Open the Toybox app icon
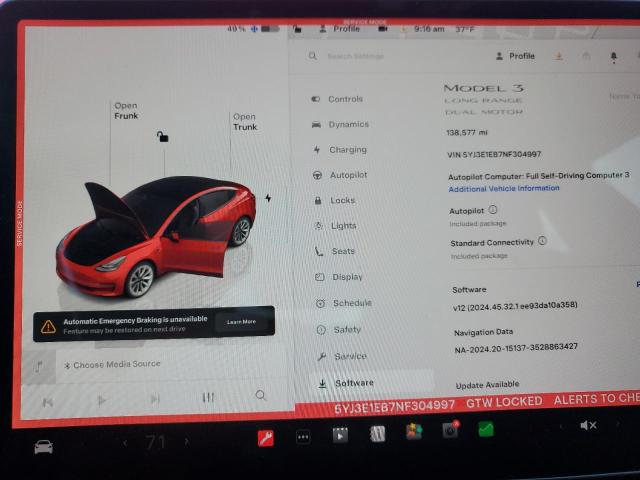 pyautogui.click(x=414, y=431)
